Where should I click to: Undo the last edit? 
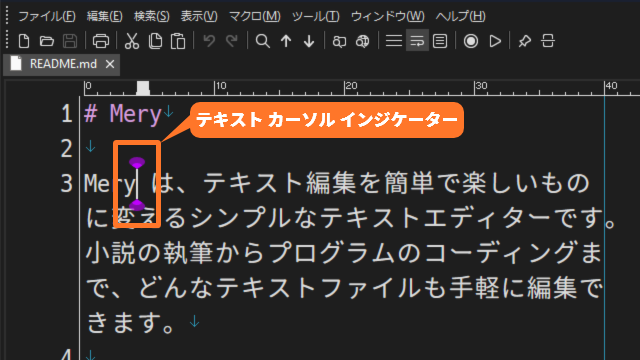click(x=209, y=41)
